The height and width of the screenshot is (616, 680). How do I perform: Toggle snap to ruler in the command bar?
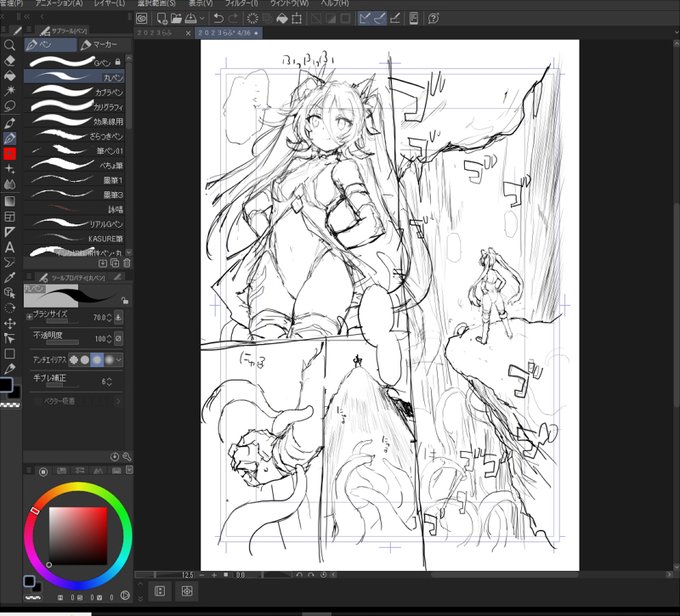click(x=365, y=18)
